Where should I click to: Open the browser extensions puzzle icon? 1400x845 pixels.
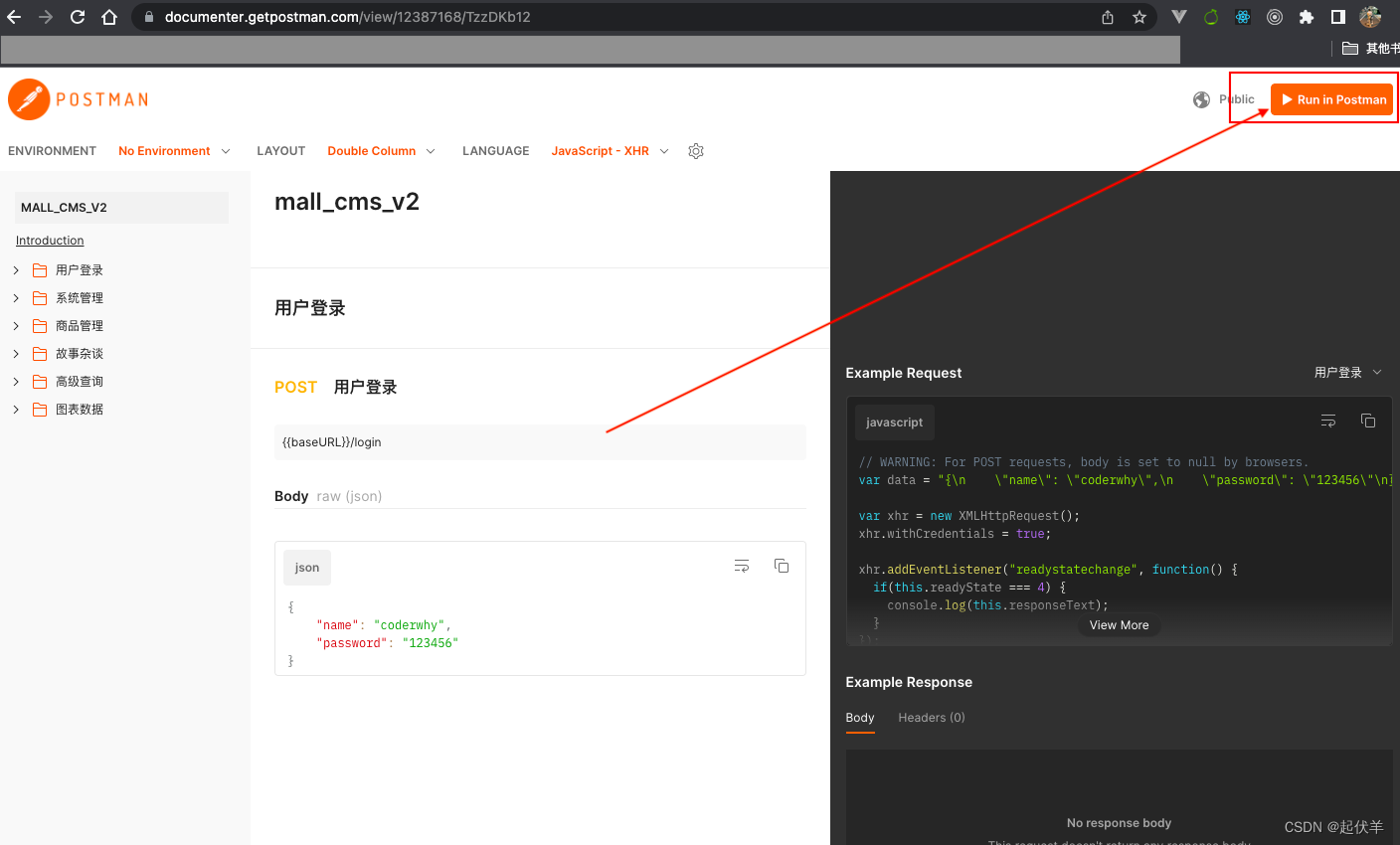(x=1307, y=17)
